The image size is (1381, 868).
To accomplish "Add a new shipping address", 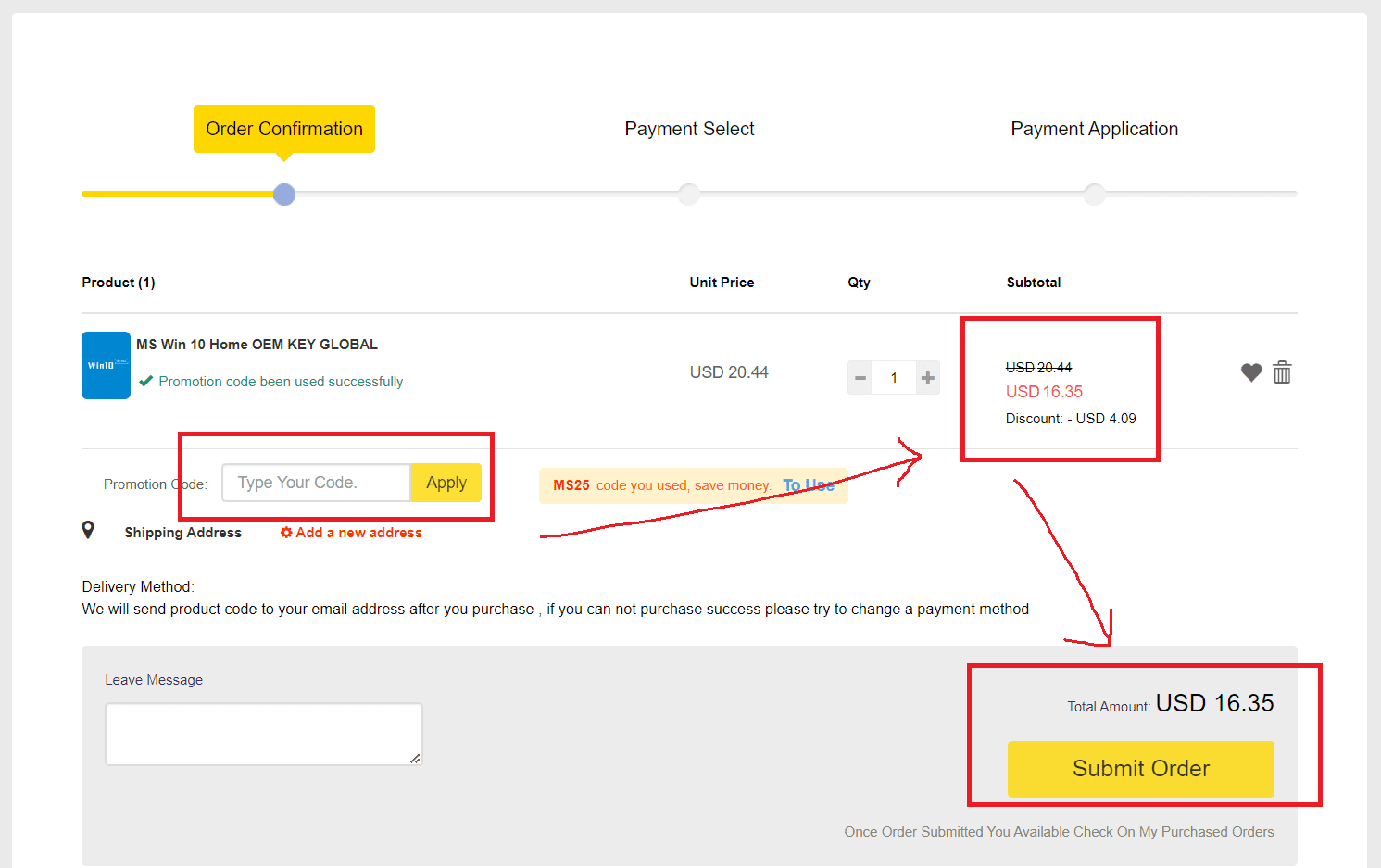I will (351, 533).
